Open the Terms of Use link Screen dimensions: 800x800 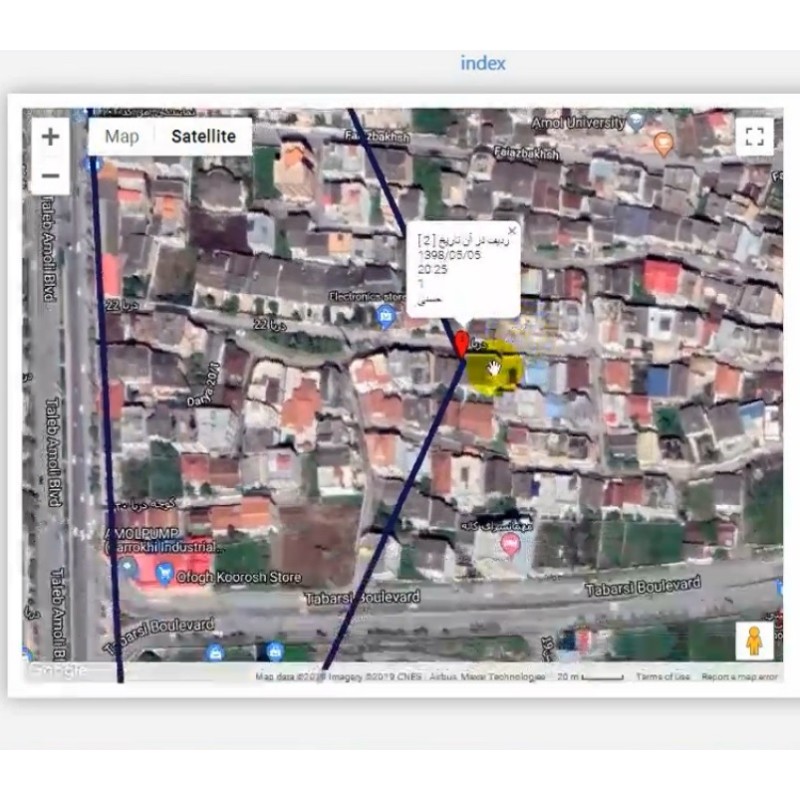[662, 677]
